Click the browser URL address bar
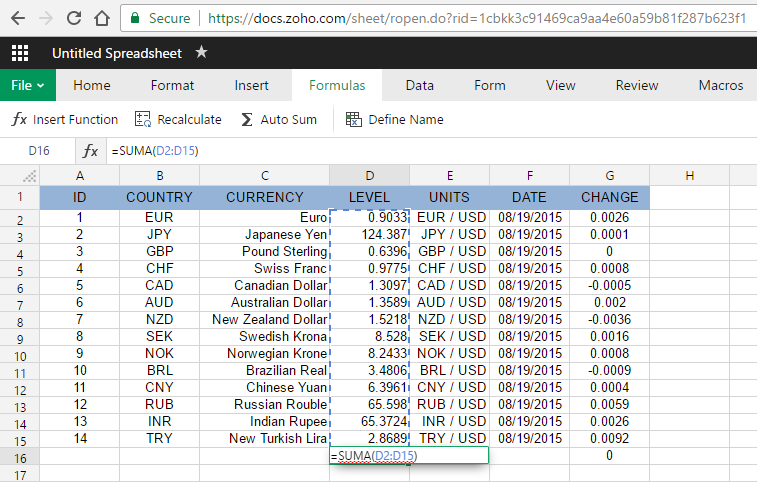 pos(477,18)
